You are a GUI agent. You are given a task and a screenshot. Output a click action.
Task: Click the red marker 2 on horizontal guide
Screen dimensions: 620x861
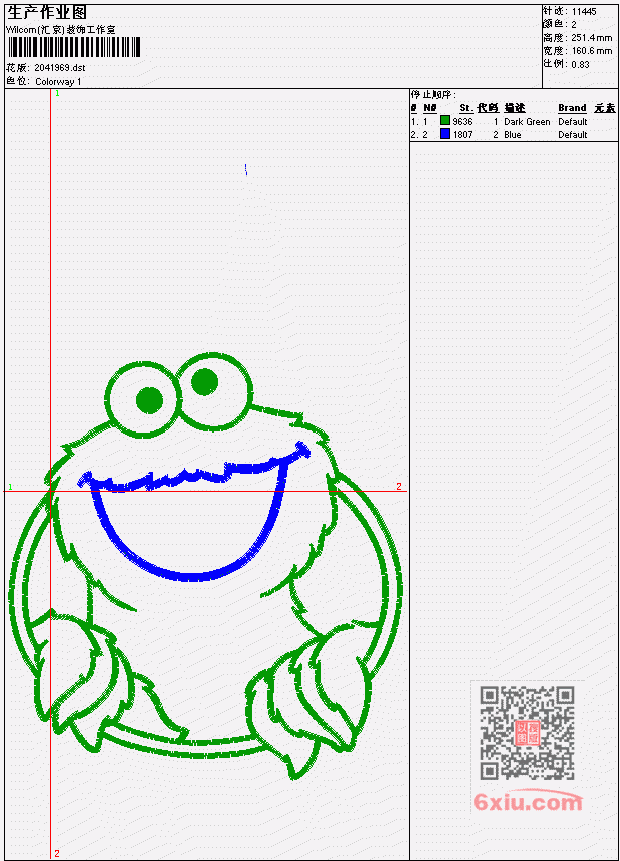point(399,487)
